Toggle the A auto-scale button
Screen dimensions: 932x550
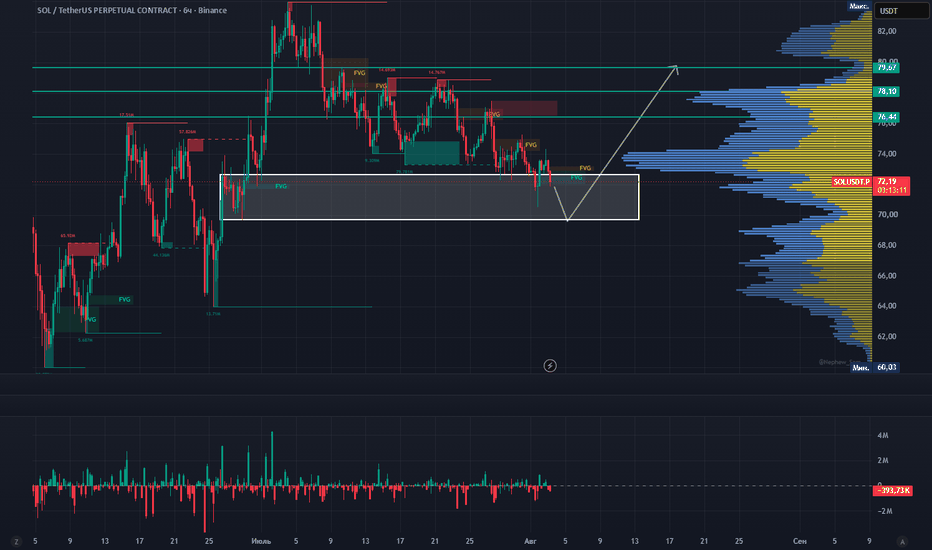coord(902,541)
